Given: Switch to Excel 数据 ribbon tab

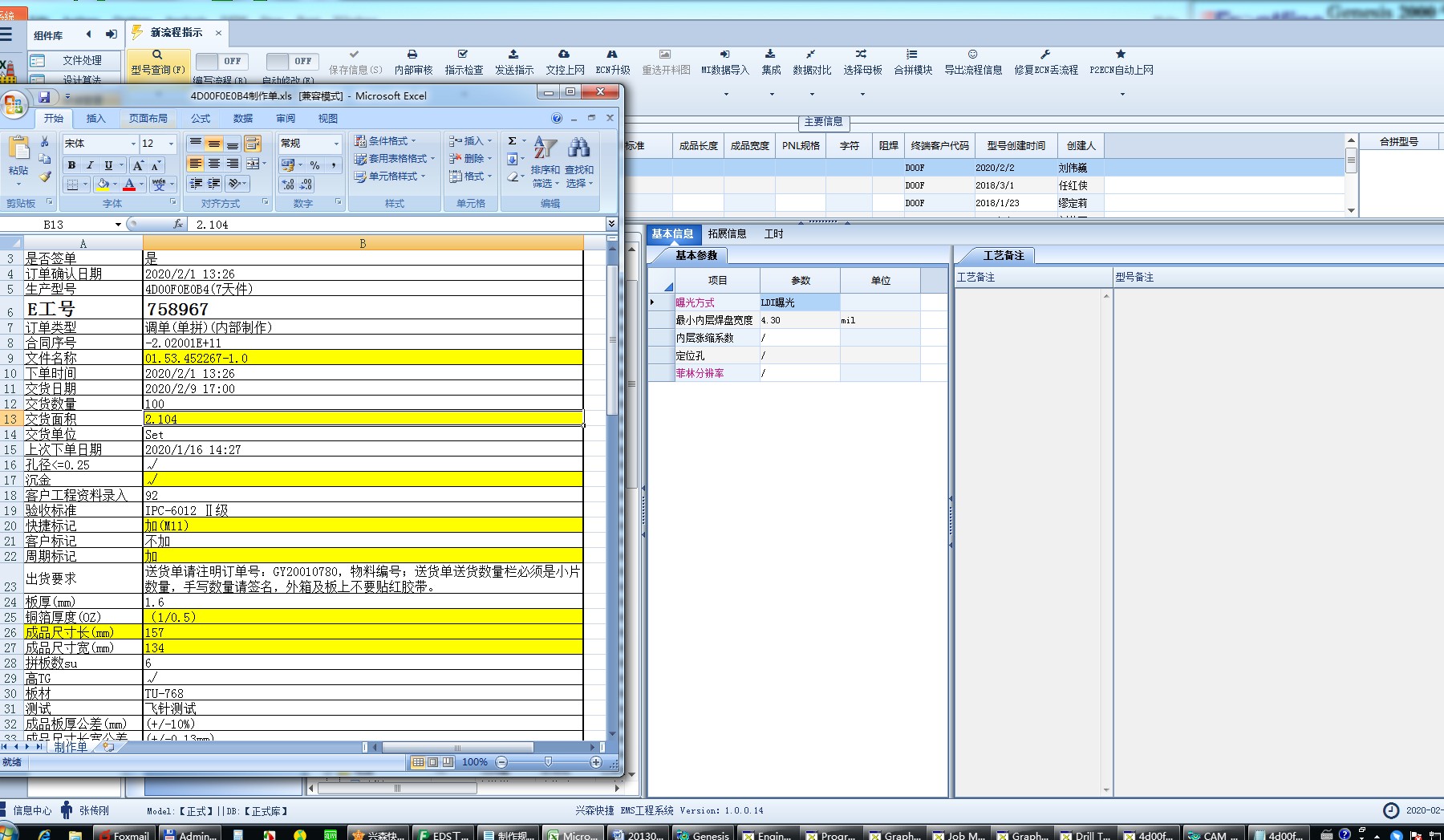Looking at the screenshot, I should pyautogui.click(x=243, y=118).
